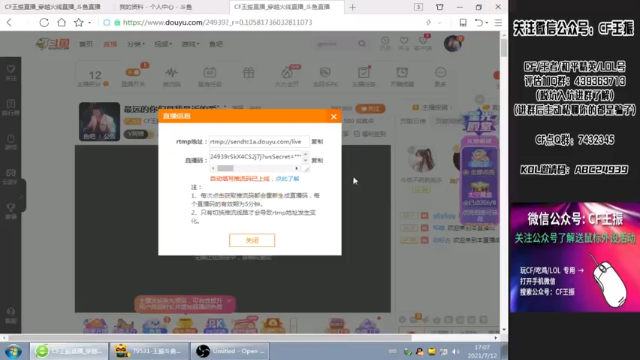Click the orange 关注 follow button
Image resolution: width=640 pixels, height=360 pixels.
click(370, 109)
